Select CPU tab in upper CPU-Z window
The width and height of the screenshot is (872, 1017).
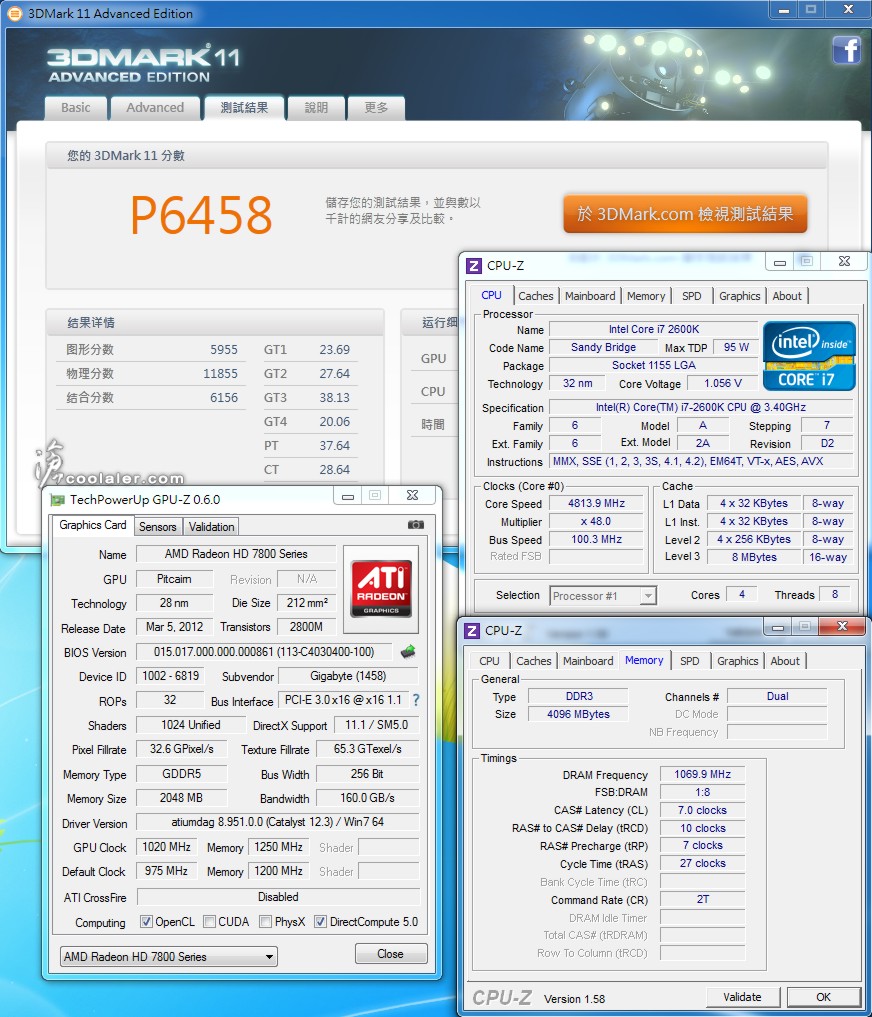tap(491, 295)
